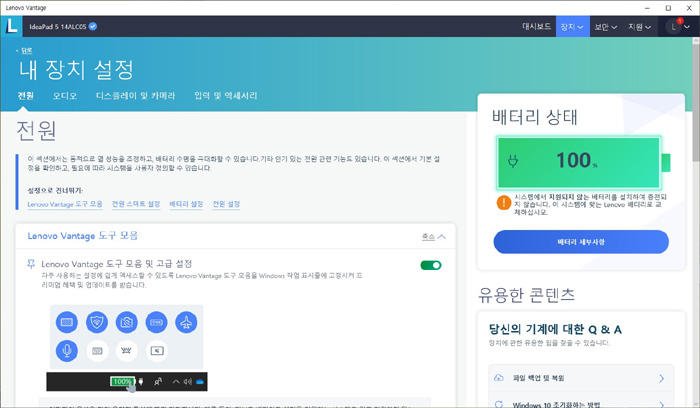Open the 지원 dropdown menu
This screenshot has height=408, width=700.
click(640, 27)
